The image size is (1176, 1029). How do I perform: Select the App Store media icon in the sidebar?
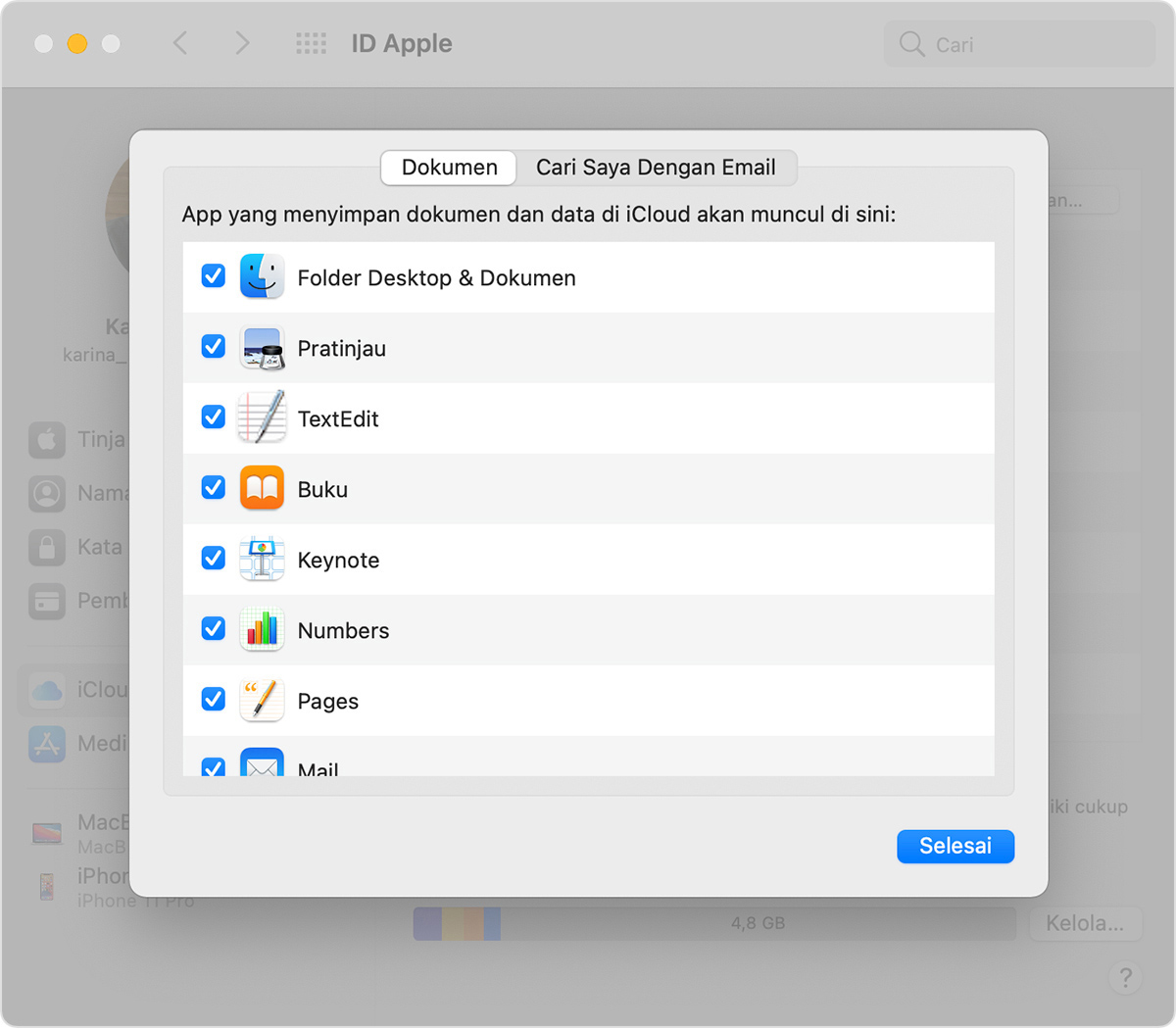47,744
